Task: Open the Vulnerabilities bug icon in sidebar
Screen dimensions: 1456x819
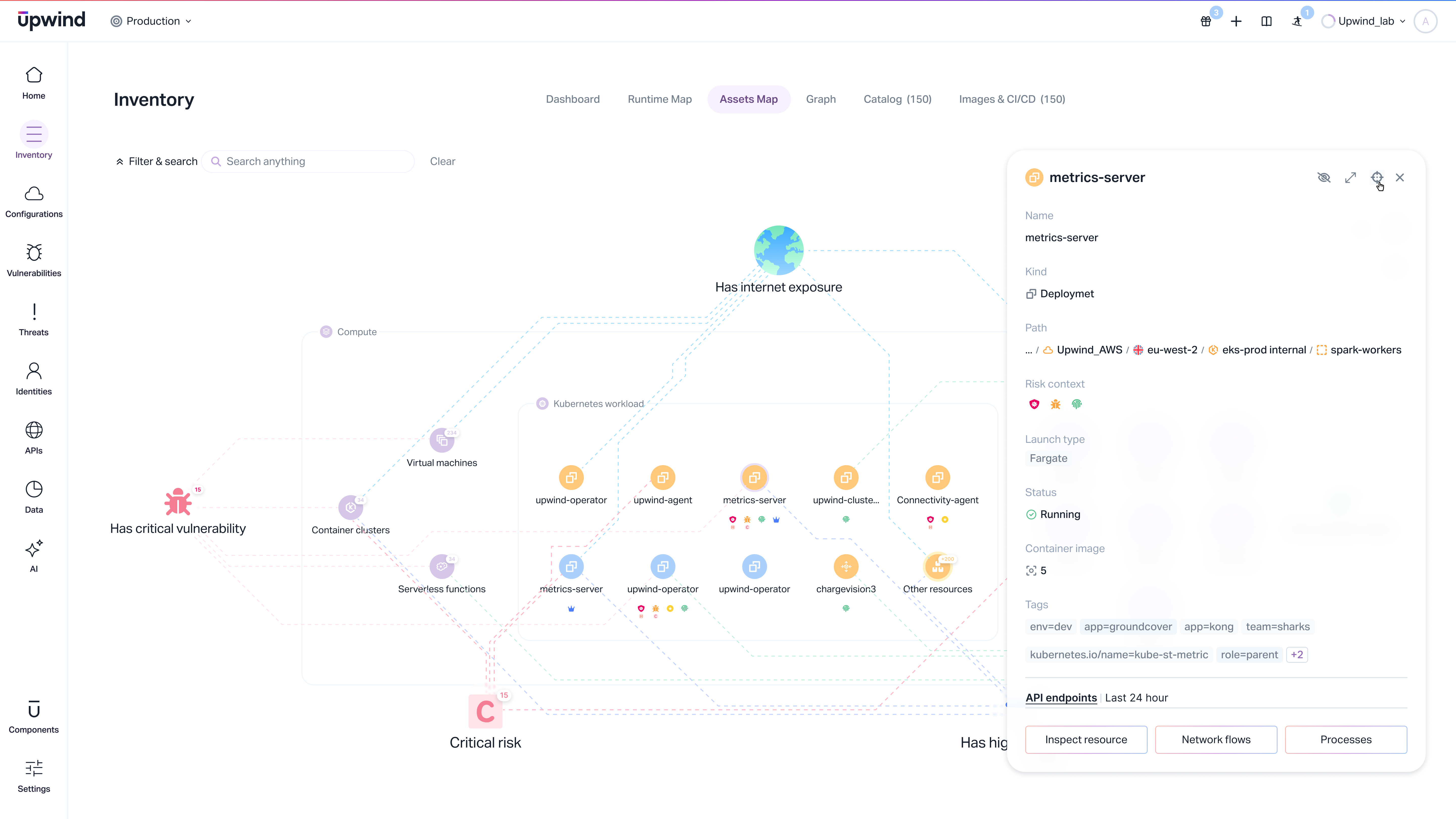Action: (34, 253)
